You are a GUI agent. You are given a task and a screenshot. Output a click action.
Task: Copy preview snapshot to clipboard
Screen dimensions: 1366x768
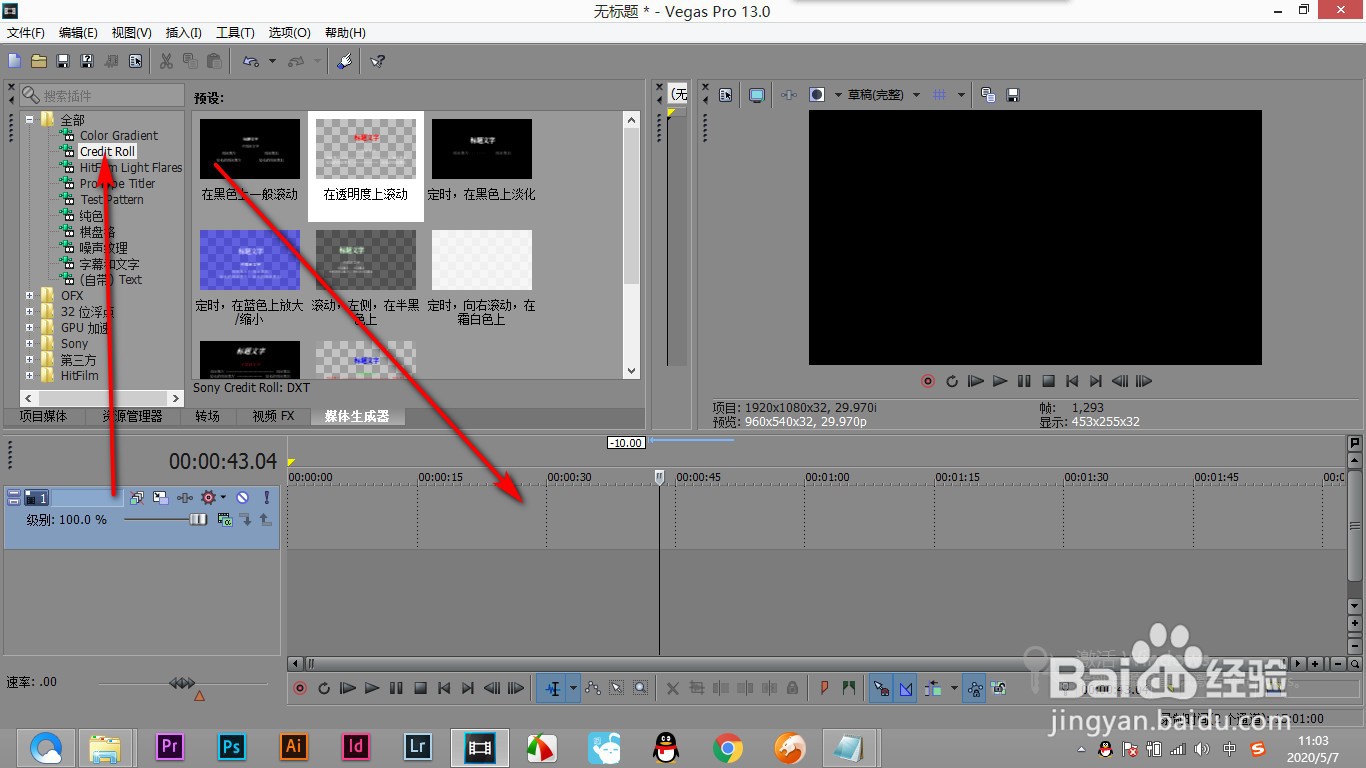(x=988, y=95)
